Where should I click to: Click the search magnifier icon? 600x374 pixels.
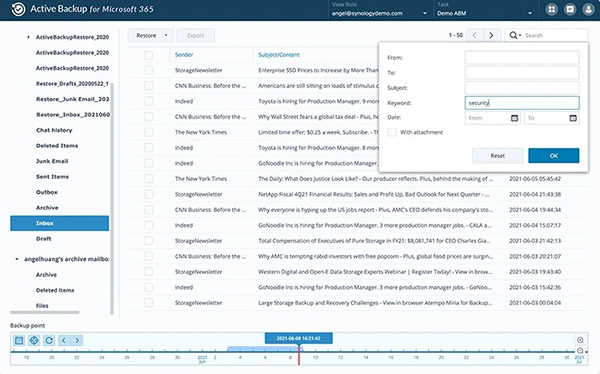click(513, 35)
